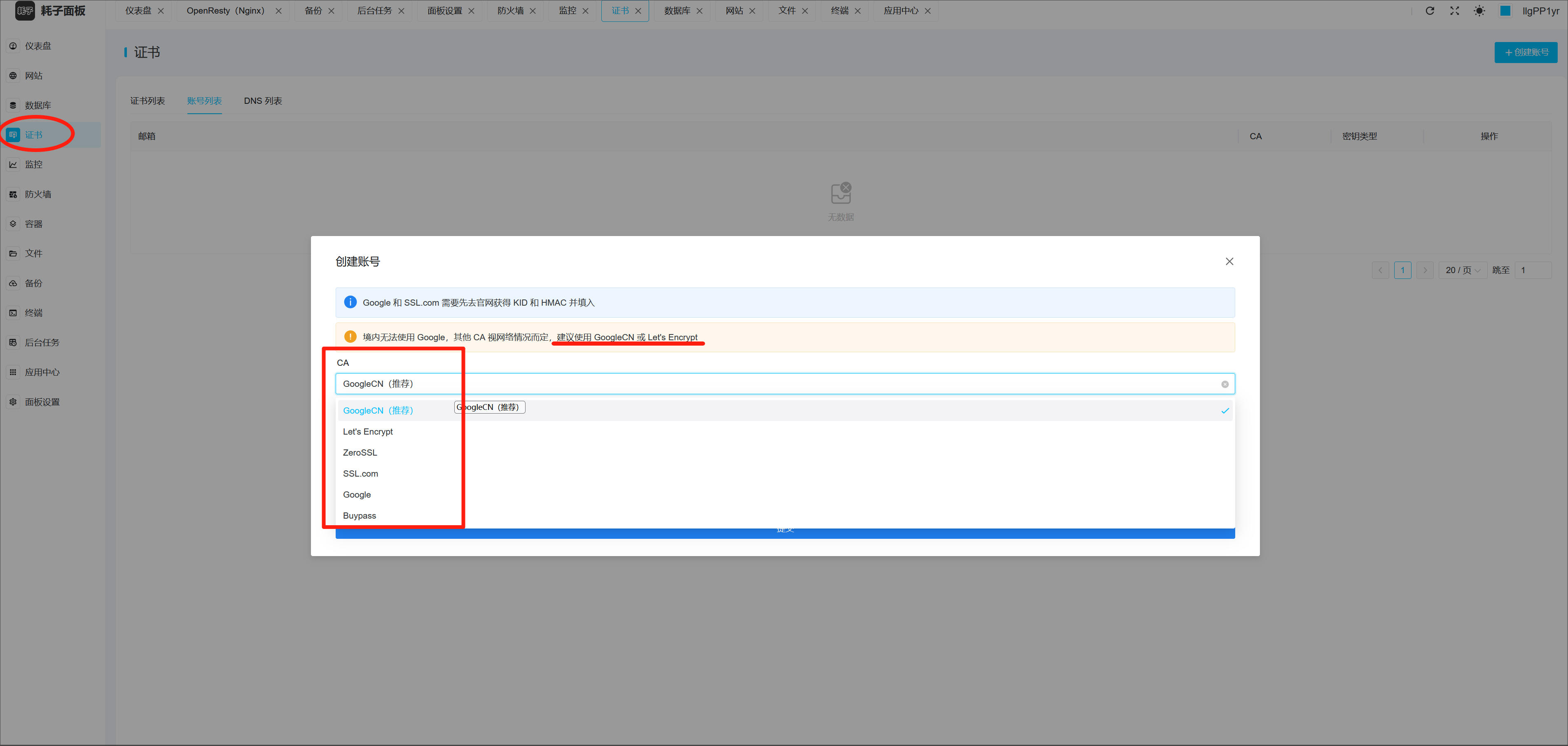The image size is (1568, 746).
Task: Close the 数据库 top tab
Action: [x=699, y=11]
